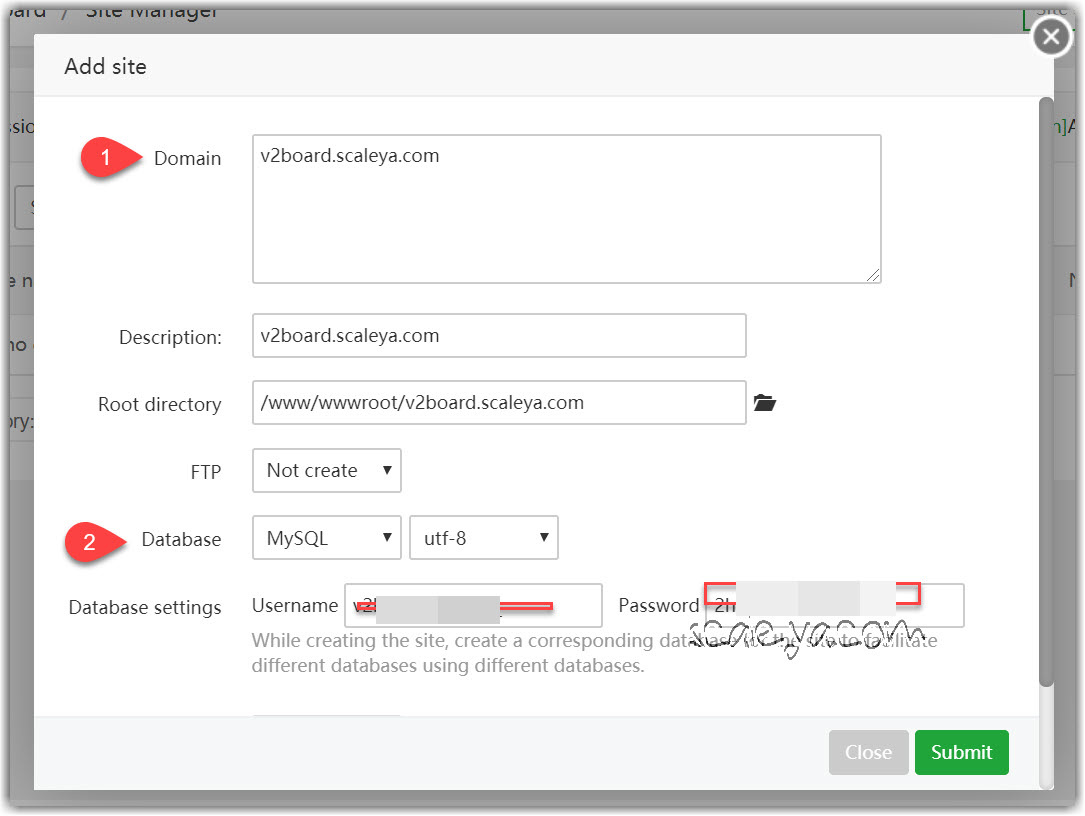Click the 'Database settings' label
1085x816 pixels.
(145, 608)
